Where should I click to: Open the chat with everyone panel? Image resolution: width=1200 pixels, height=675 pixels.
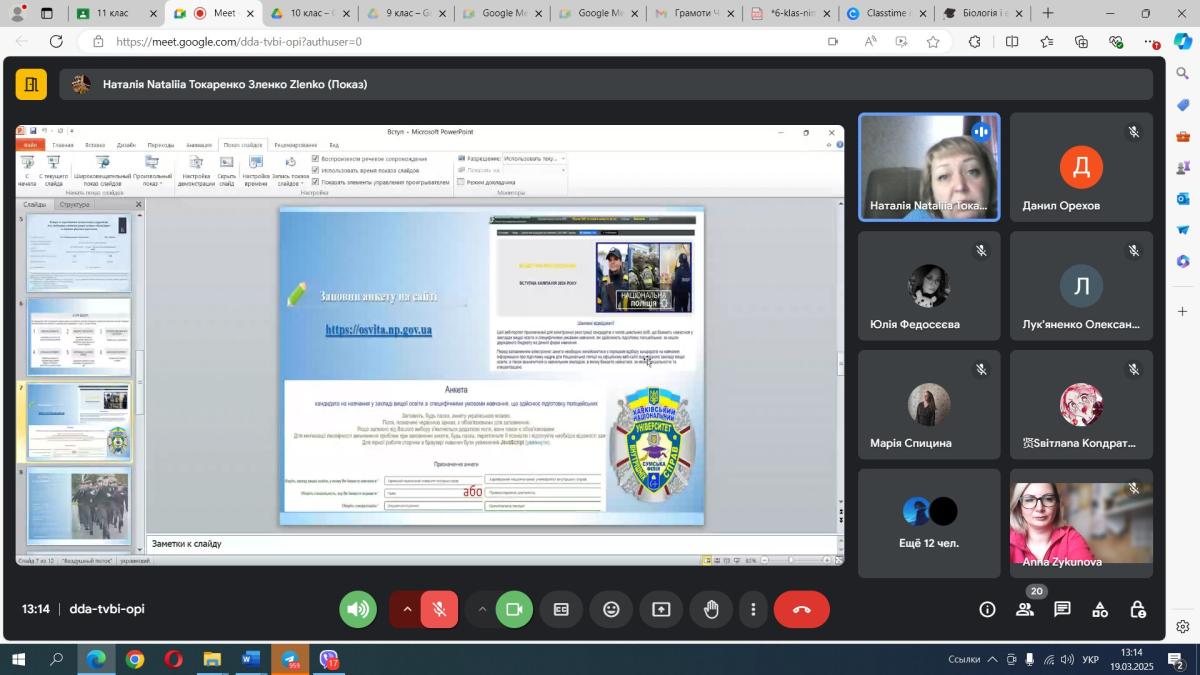click(1062, 609)
